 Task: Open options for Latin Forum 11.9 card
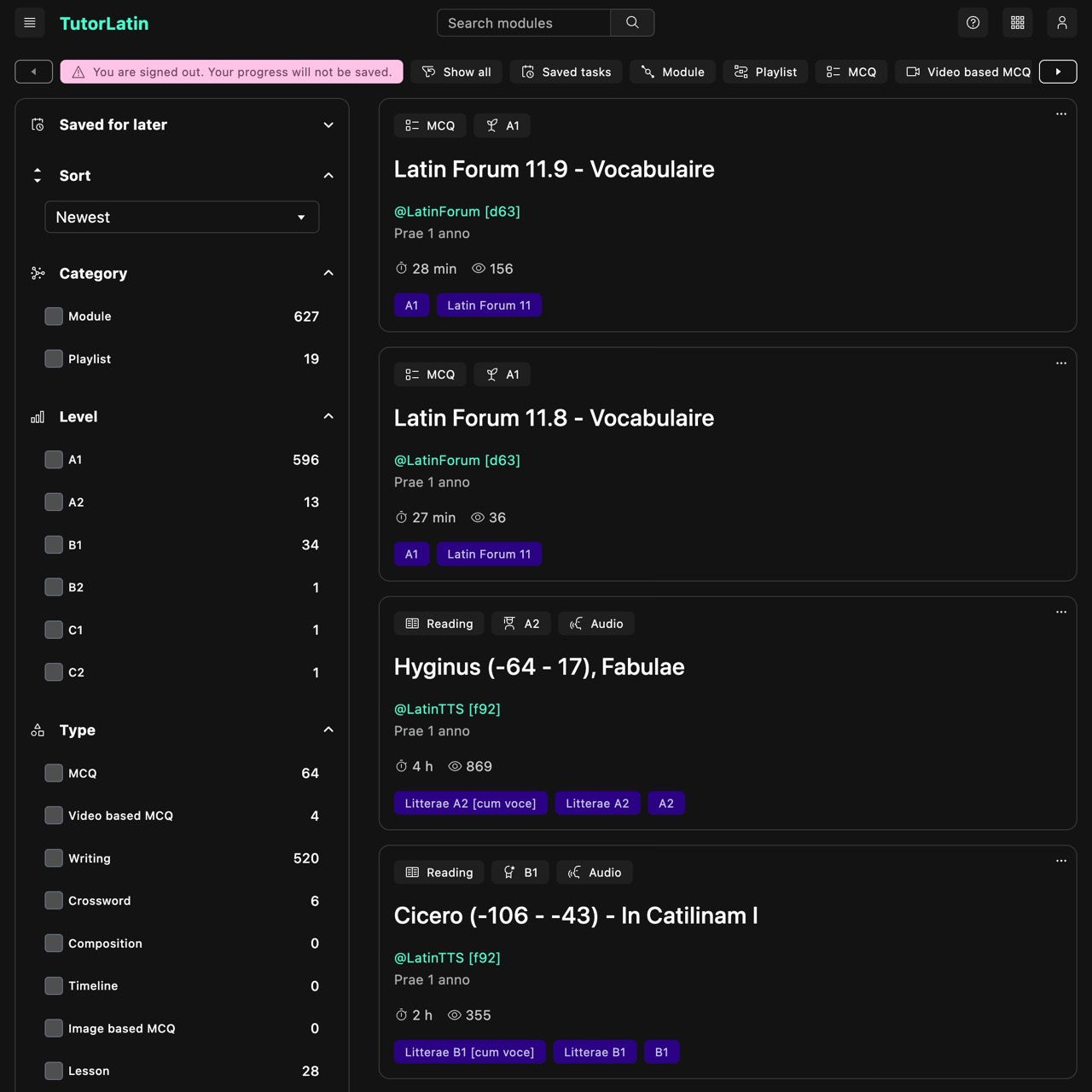point(1061,114)
